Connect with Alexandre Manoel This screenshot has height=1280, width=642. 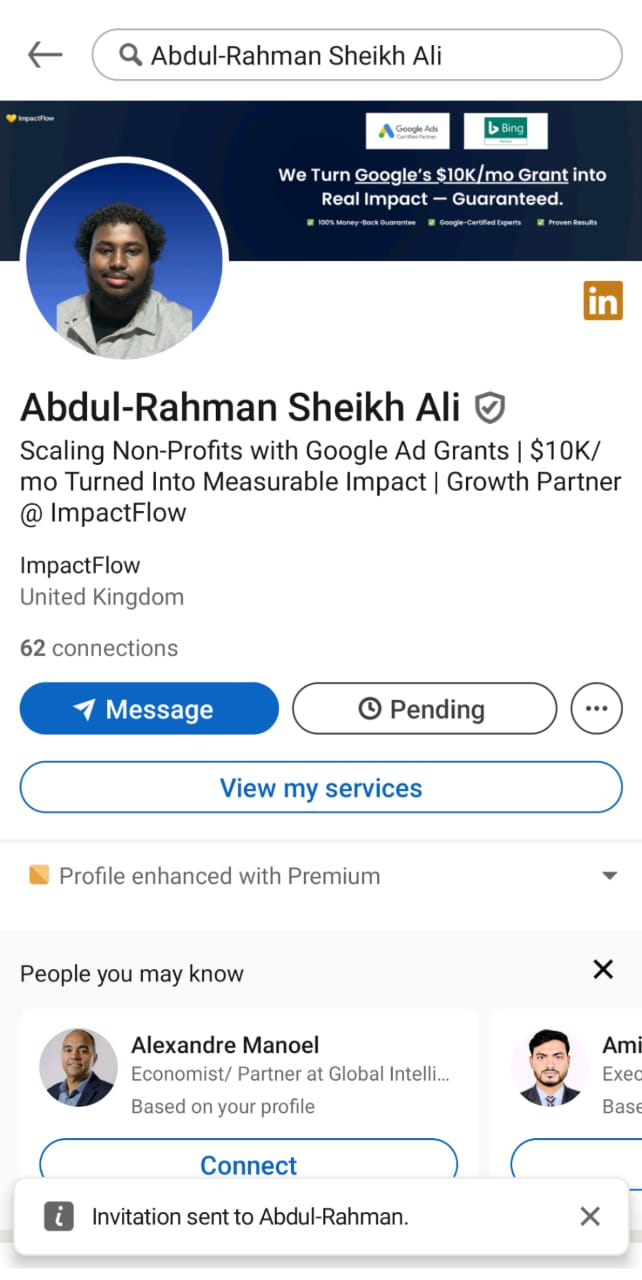pyautogui.click(x=248, y=1165)
